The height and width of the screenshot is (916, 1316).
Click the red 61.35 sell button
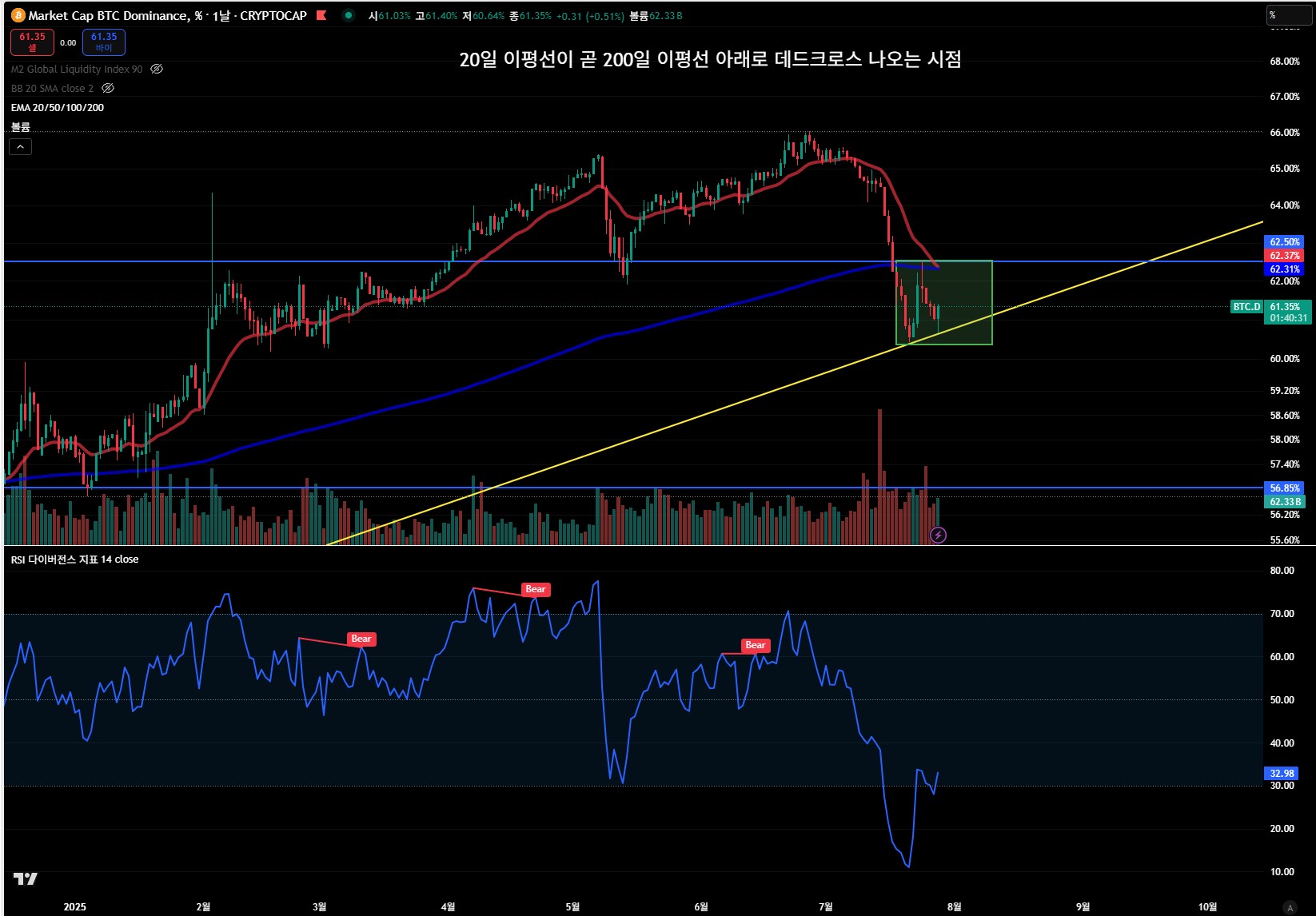pos(32,42)
